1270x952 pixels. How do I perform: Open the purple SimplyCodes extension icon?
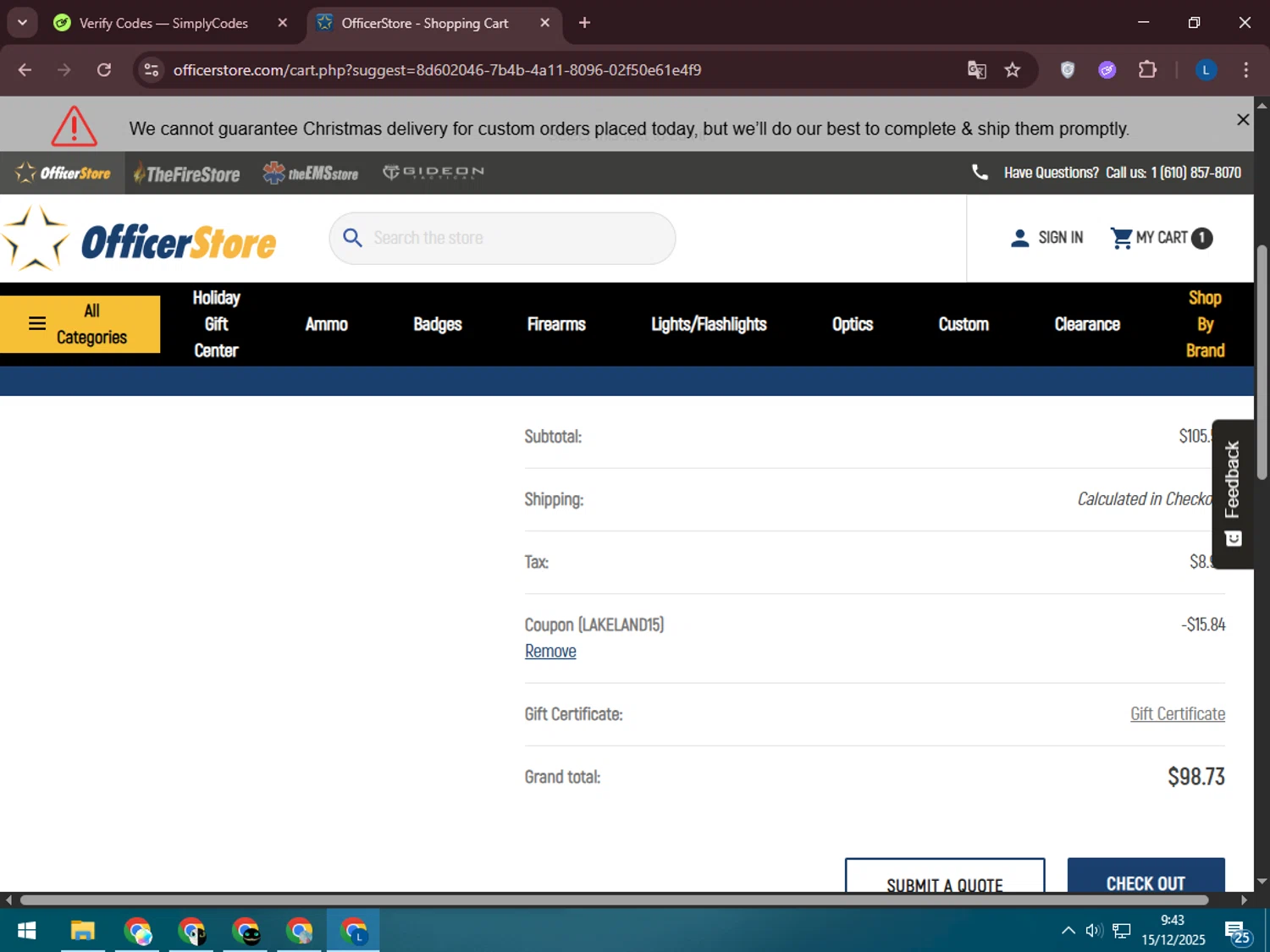(x=1107, y=70)
